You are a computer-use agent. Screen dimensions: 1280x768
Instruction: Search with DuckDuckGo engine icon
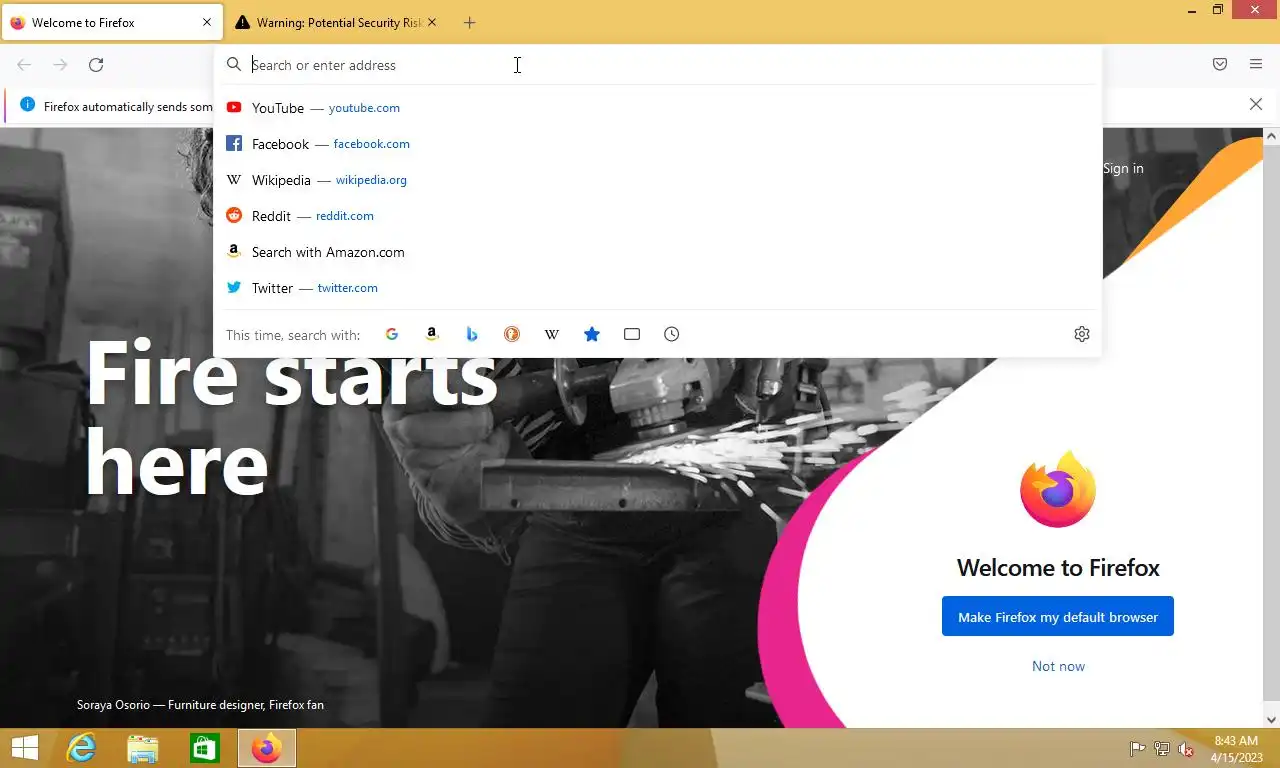pos(512,334)
